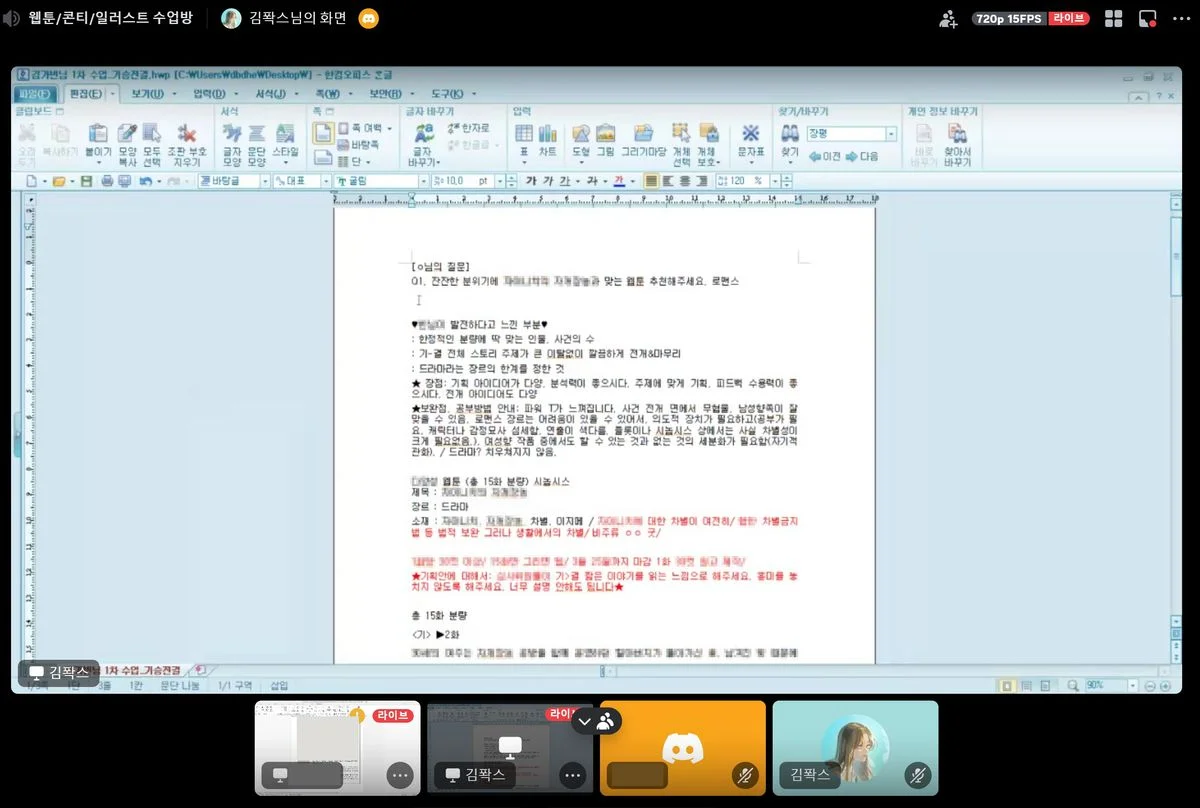This screenshot has height=808, width=1200.
Task: Open the 서식(J) menu
Action: [x=270, y=94]
